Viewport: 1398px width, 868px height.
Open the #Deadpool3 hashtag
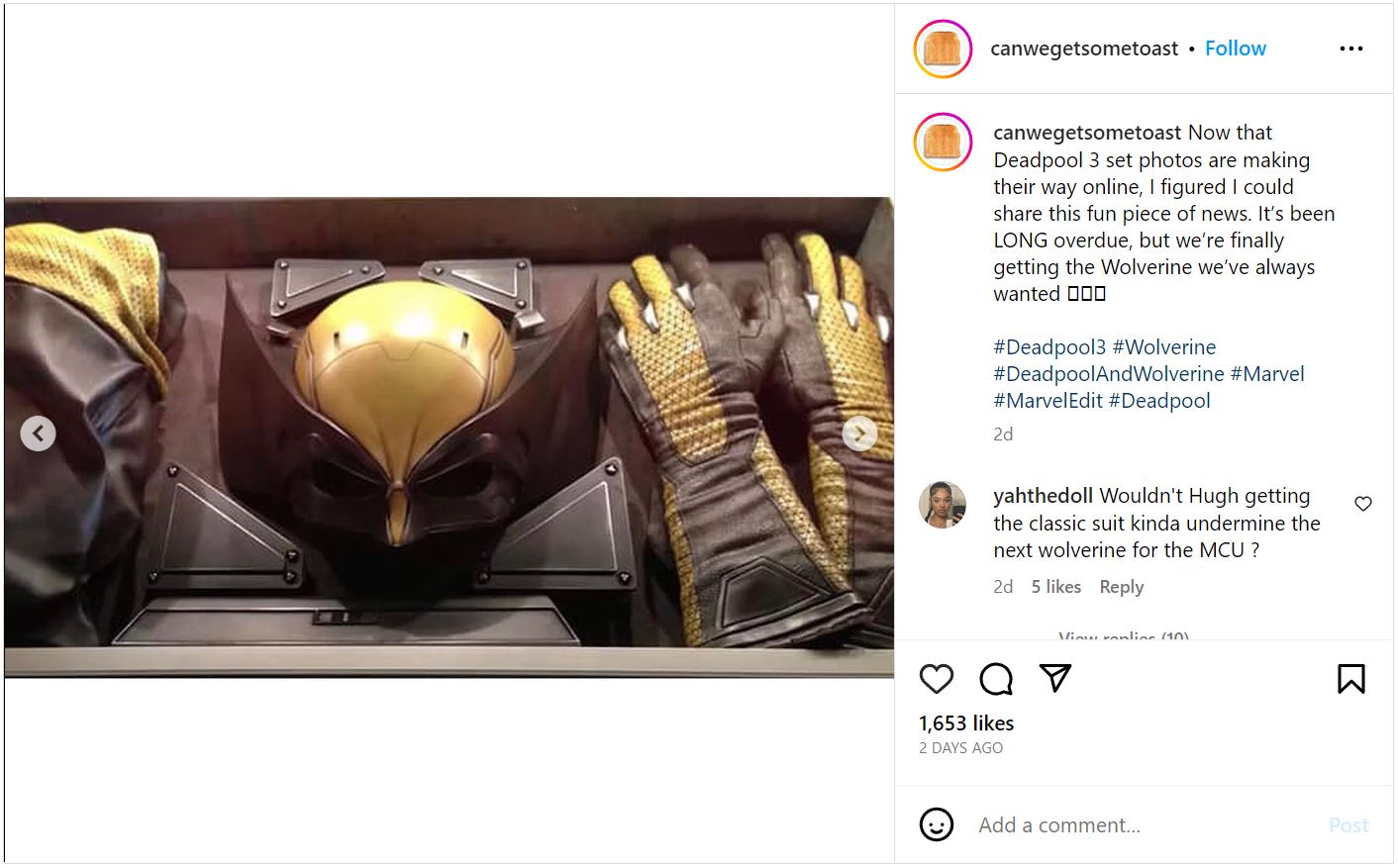[1049, 347]
